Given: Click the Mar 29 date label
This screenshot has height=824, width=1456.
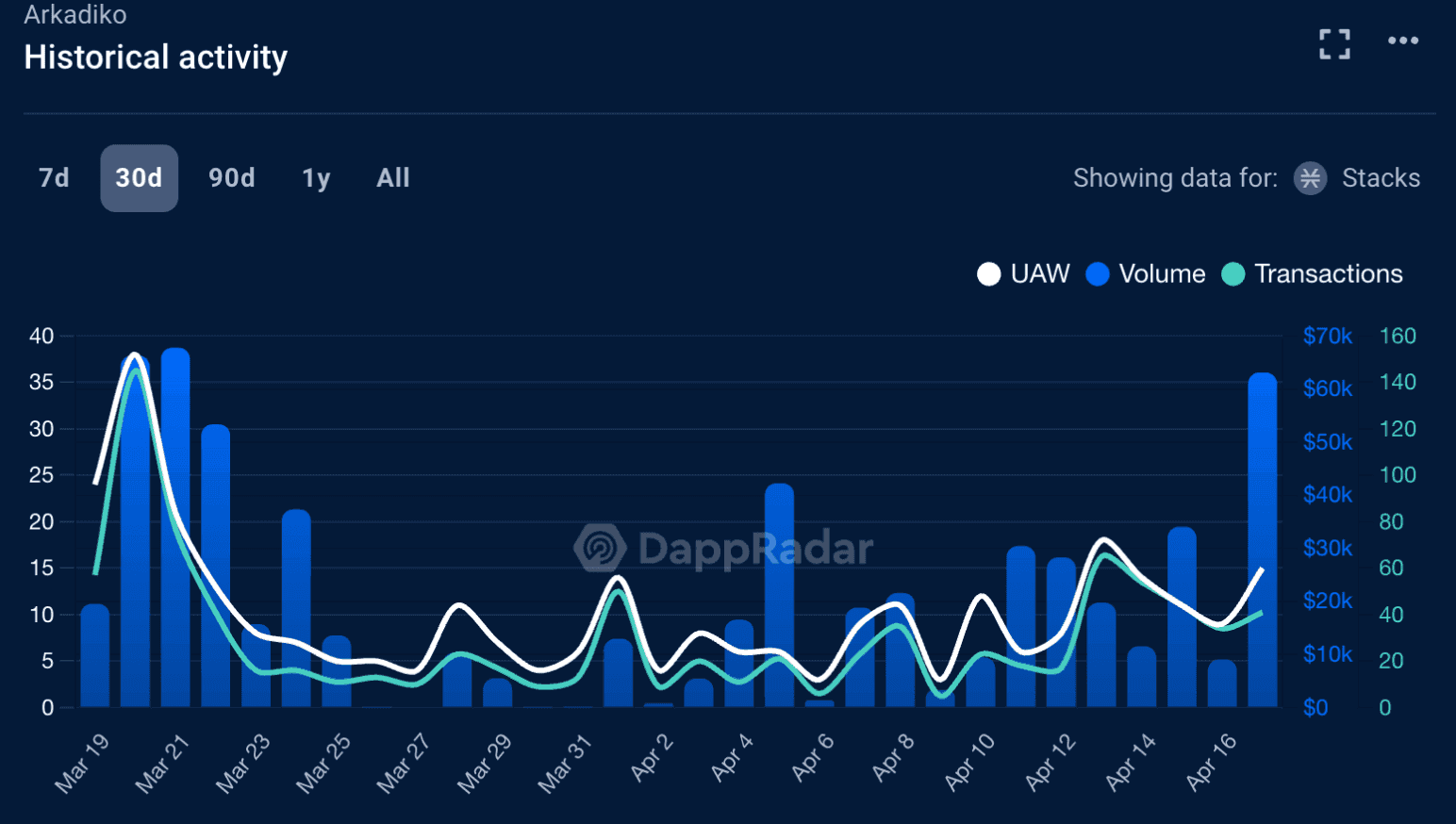Looking at the screenshot, I should coord(485,763).
